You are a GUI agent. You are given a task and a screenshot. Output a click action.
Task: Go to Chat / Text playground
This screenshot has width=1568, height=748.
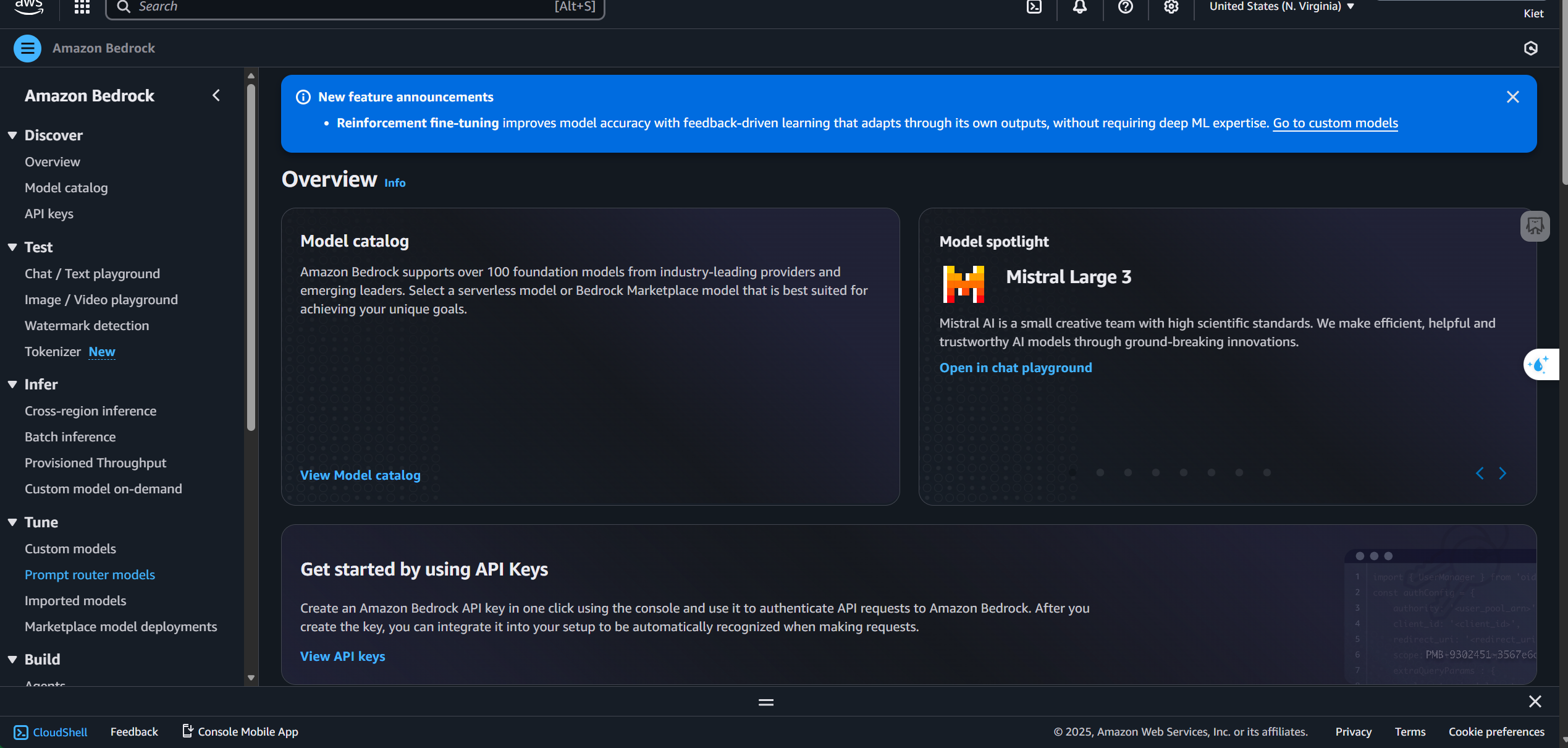pos(92,274)
